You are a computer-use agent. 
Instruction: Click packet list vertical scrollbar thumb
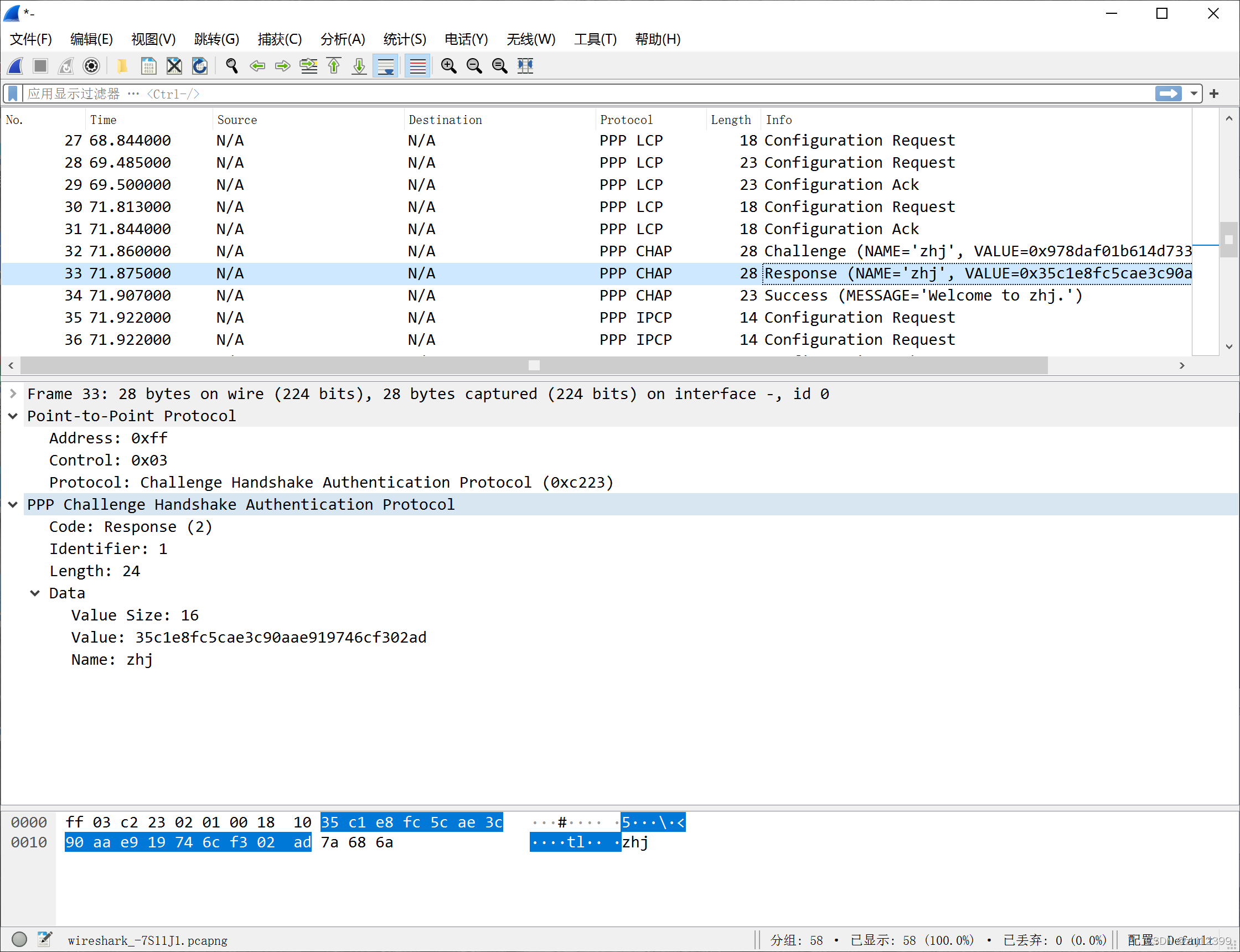(x=1228, y=239)
